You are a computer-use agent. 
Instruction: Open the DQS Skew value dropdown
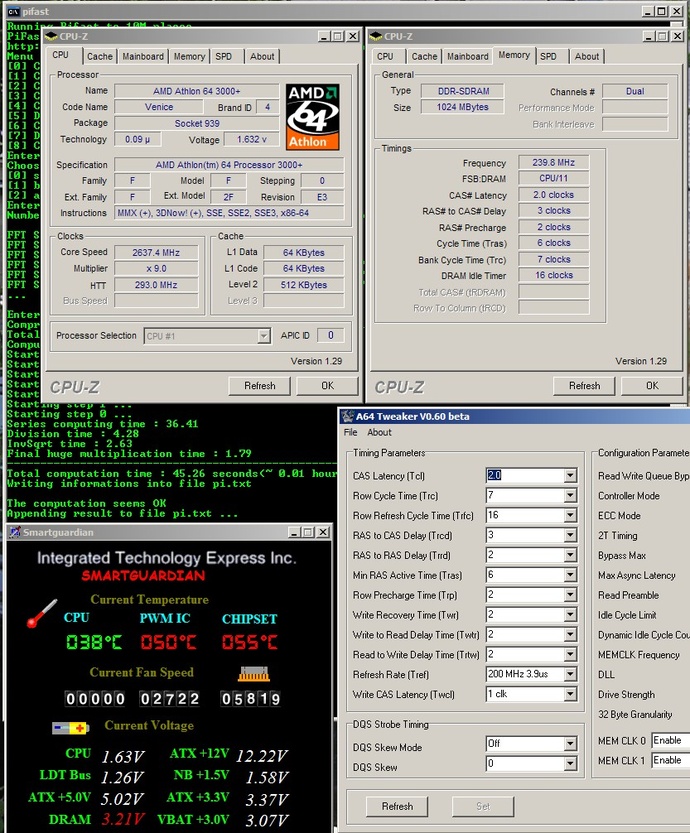pyautogui.click(x=570, y=763)
